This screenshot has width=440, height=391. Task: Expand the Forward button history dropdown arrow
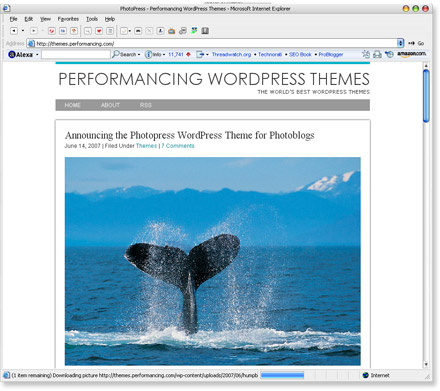tap(43, 31)
